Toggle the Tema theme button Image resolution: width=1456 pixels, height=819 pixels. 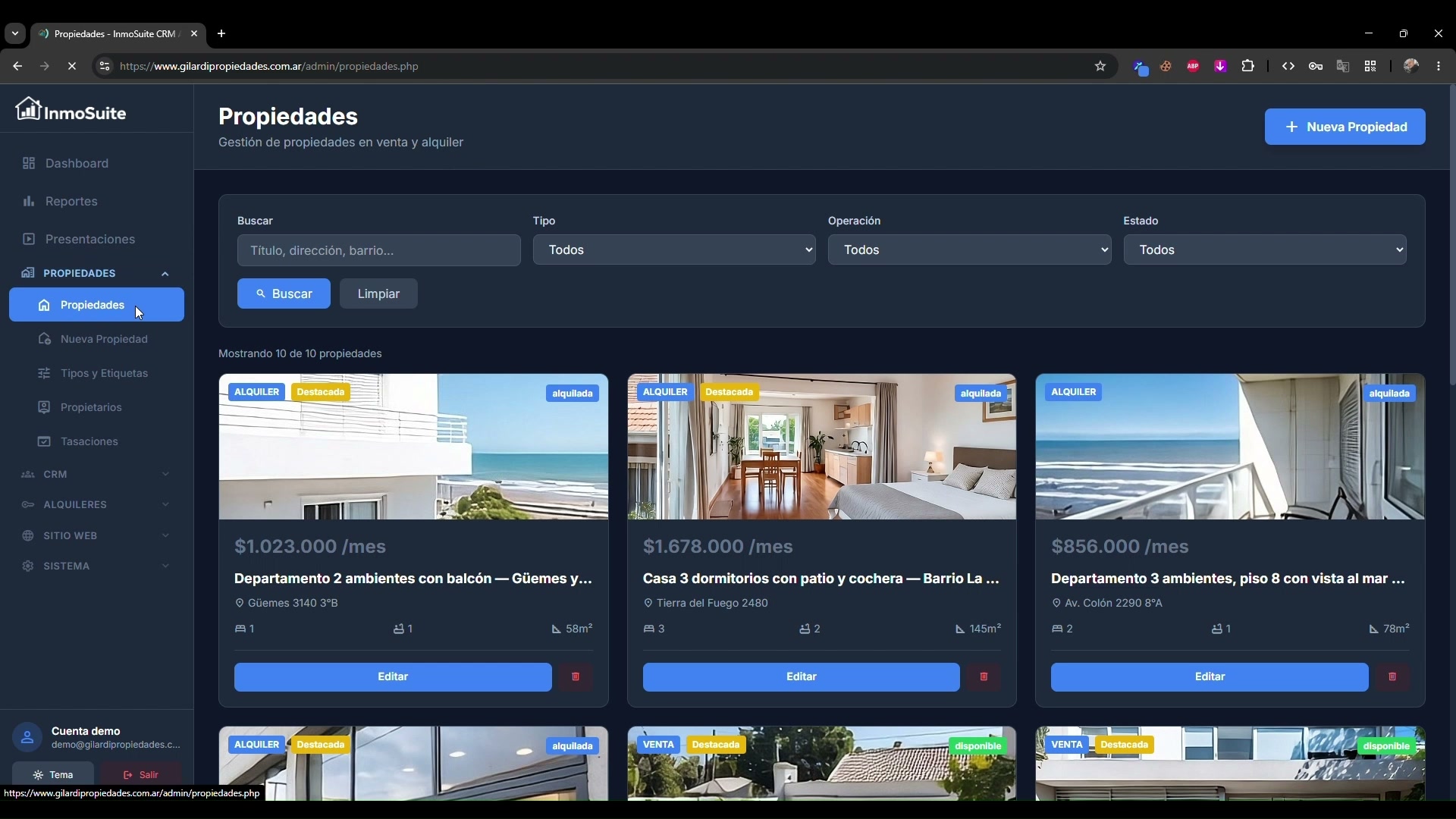coord(53,775)
